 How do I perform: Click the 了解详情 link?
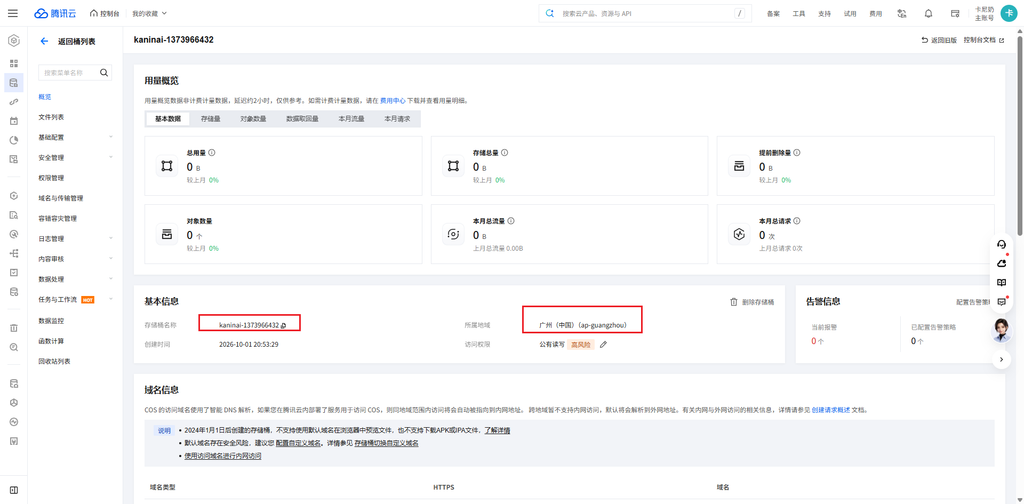(x=497, y=430)
